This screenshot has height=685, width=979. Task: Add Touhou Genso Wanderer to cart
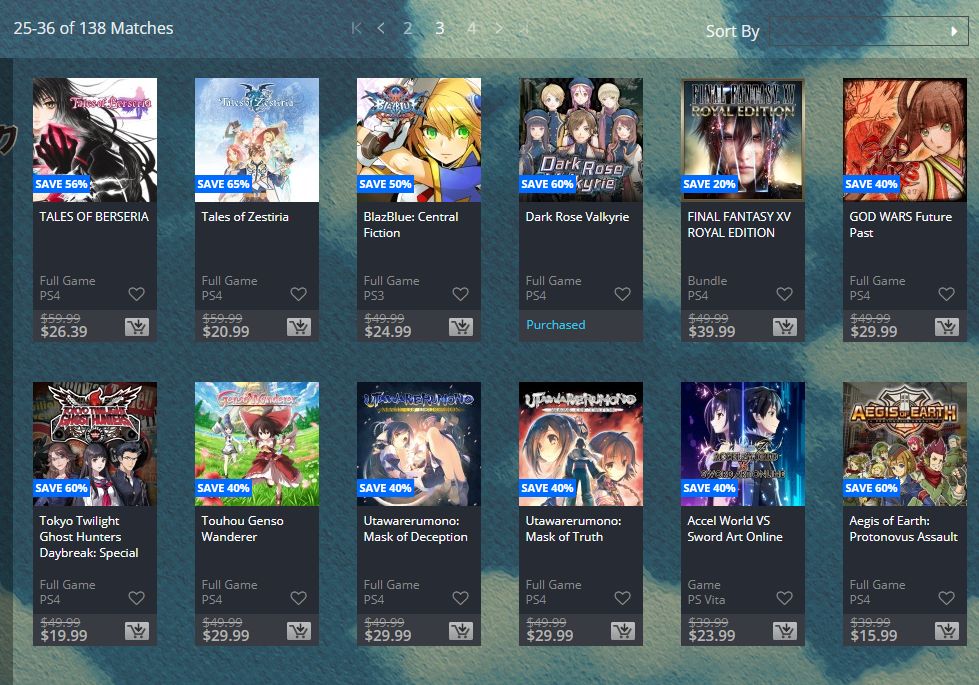(x=298, y=631)
